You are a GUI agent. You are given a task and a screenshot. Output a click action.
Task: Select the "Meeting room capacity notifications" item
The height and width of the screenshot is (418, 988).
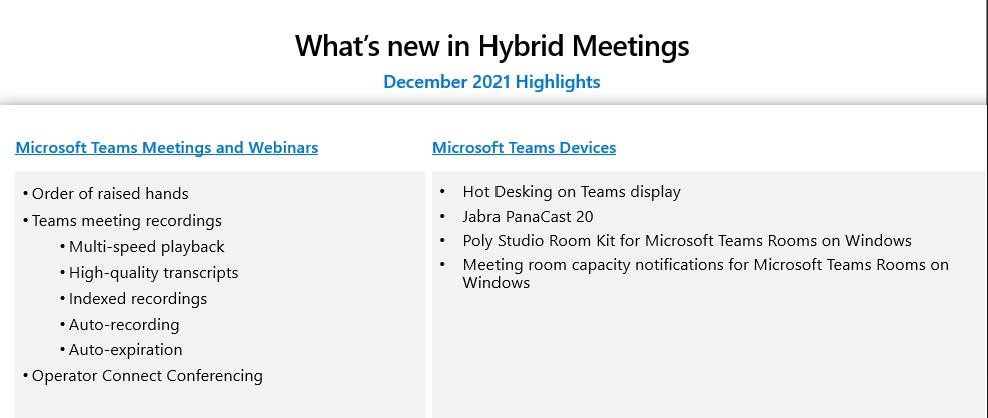pyautogui.click(x=705, y=265)
